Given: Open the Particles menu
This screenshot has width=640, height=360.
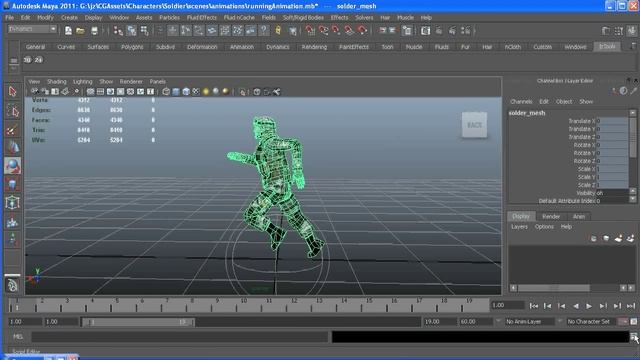Looking at the screenshot, I should click(x=169, y=18).
